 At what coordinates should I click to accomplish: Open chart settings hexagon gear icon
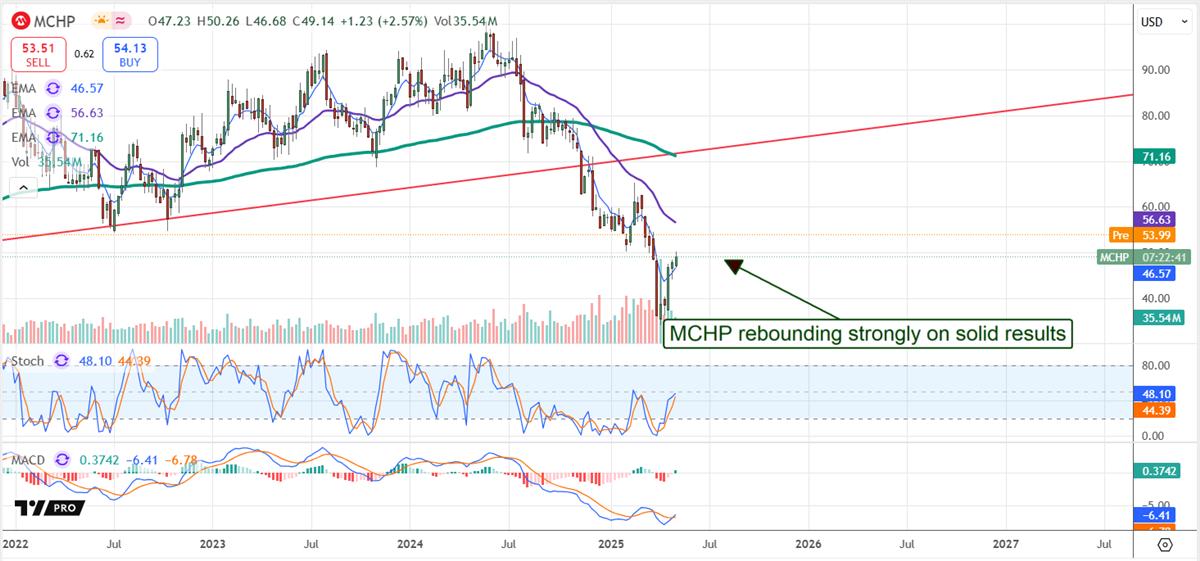point(1165,545)
